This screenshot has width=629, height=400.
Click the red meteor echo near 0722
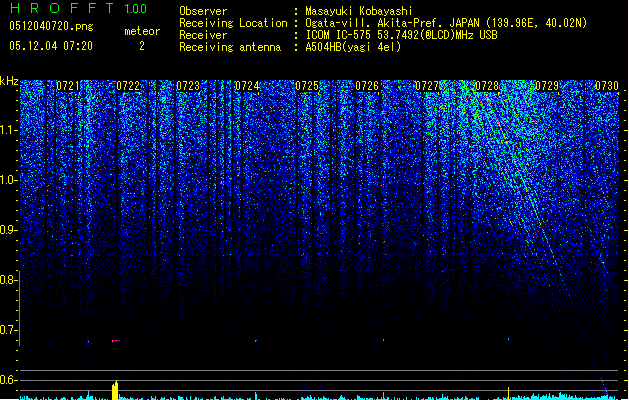tap(116, 341)
